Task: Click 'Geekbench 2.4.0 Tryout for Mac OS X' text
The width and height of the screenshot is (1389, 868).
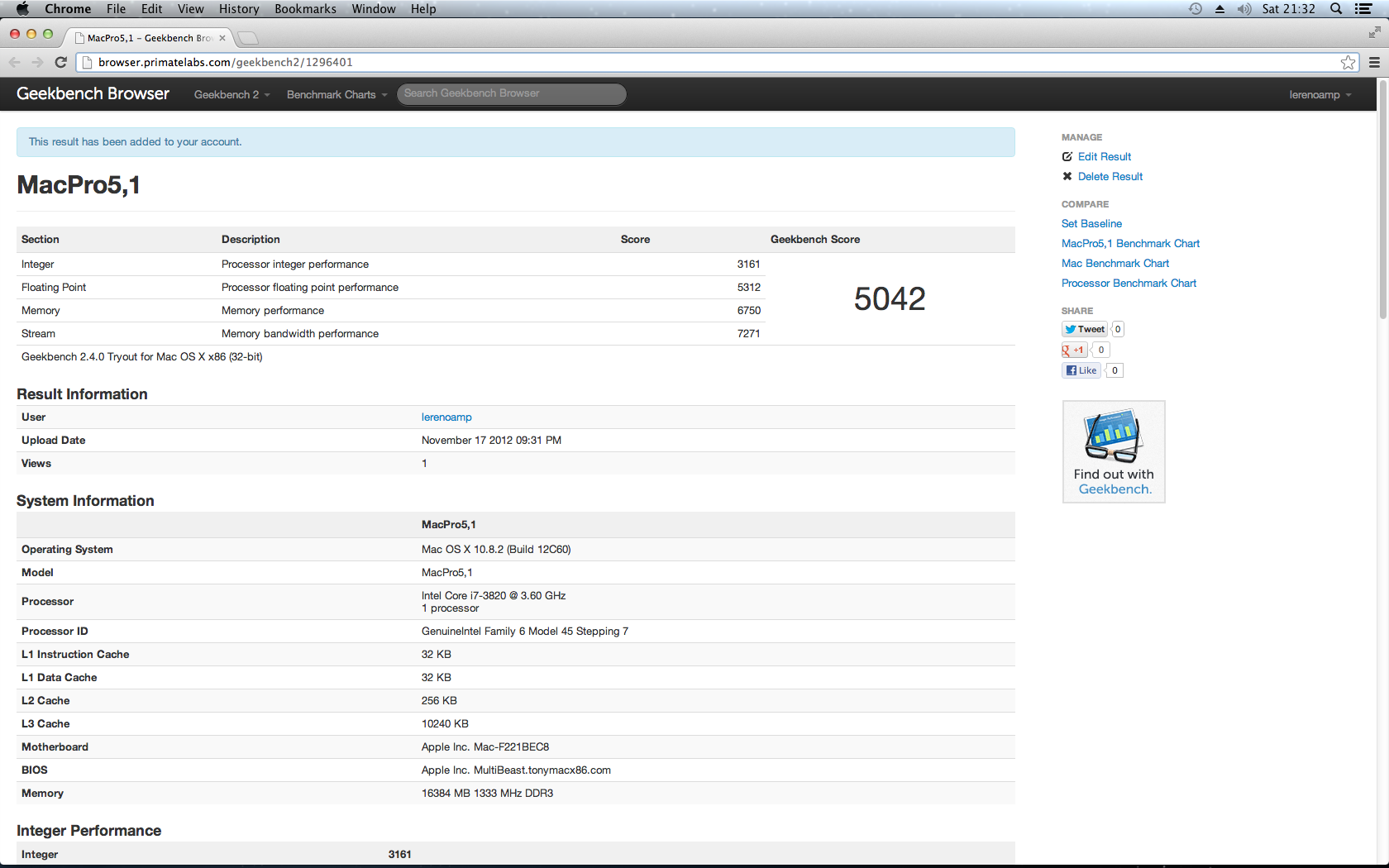Action: point(141,356)
